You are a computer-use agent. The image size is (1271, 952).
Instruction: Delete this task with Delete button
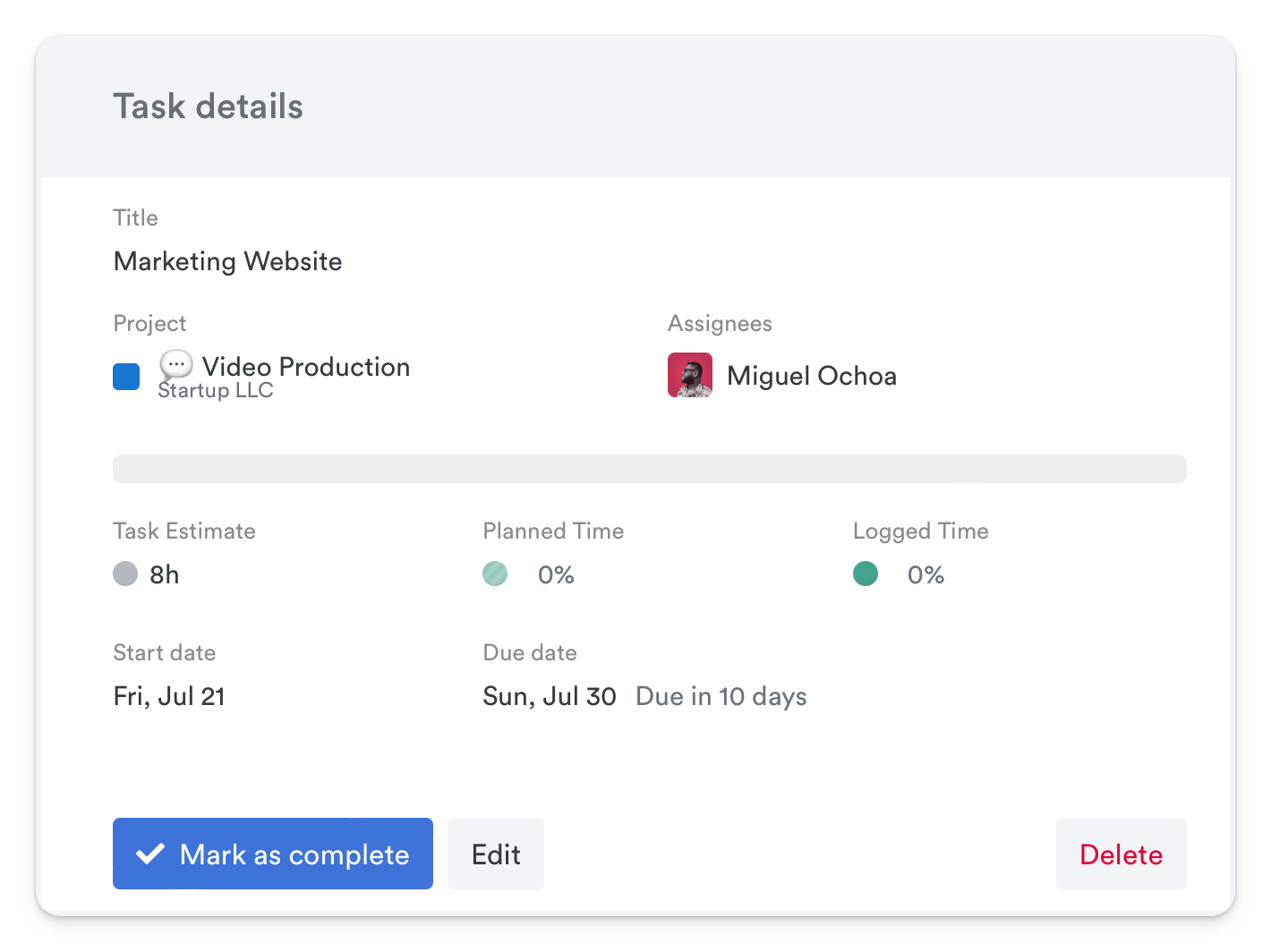(1122, 854)
